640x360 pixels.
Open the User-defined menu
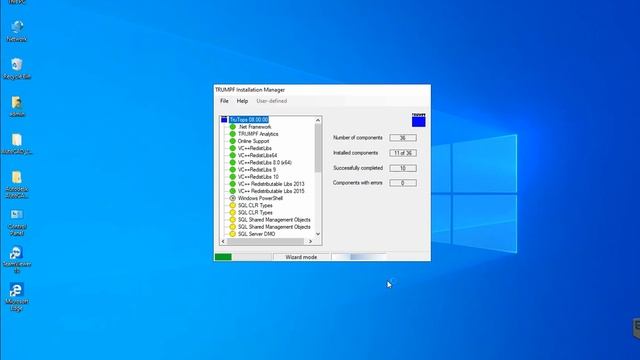coord(271,101)
